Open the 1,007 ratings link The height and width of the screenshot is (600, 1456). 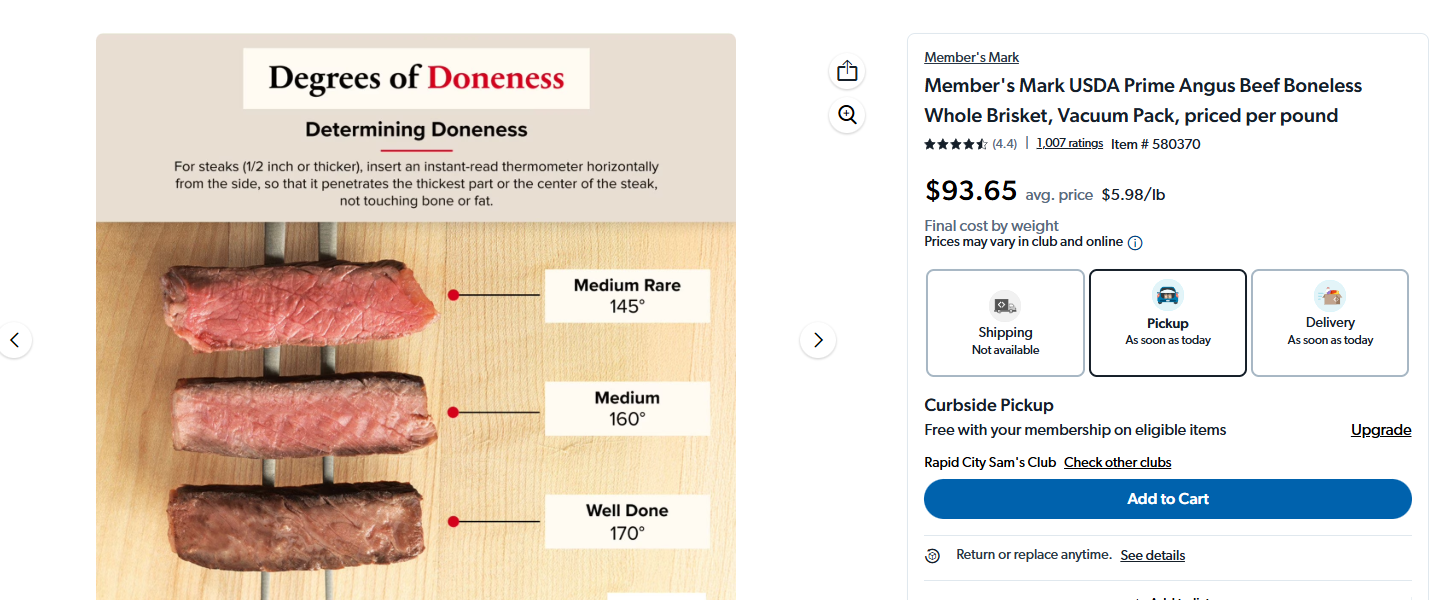[x=1069, y=143]
